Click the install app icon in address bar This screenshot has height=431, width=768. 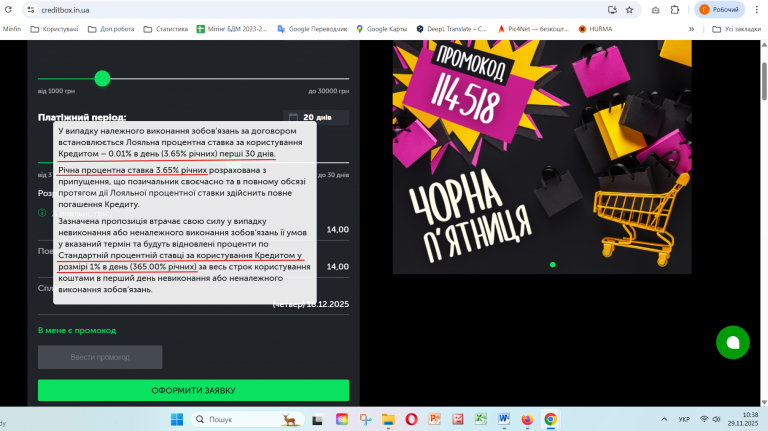[x=612, y=10]
